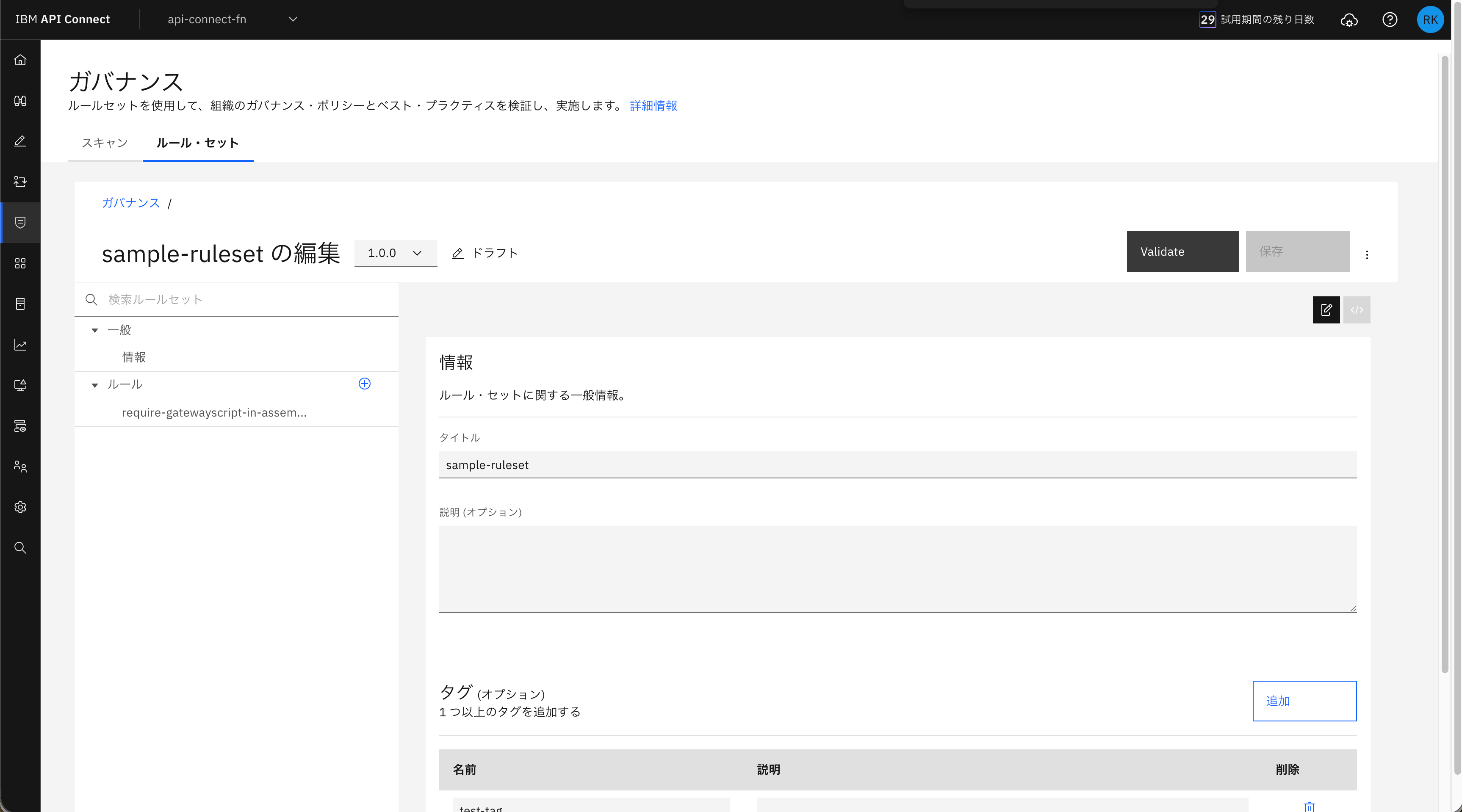
Task: Open api-connect-fn organization dropdown
Action: tap(232, 19)
